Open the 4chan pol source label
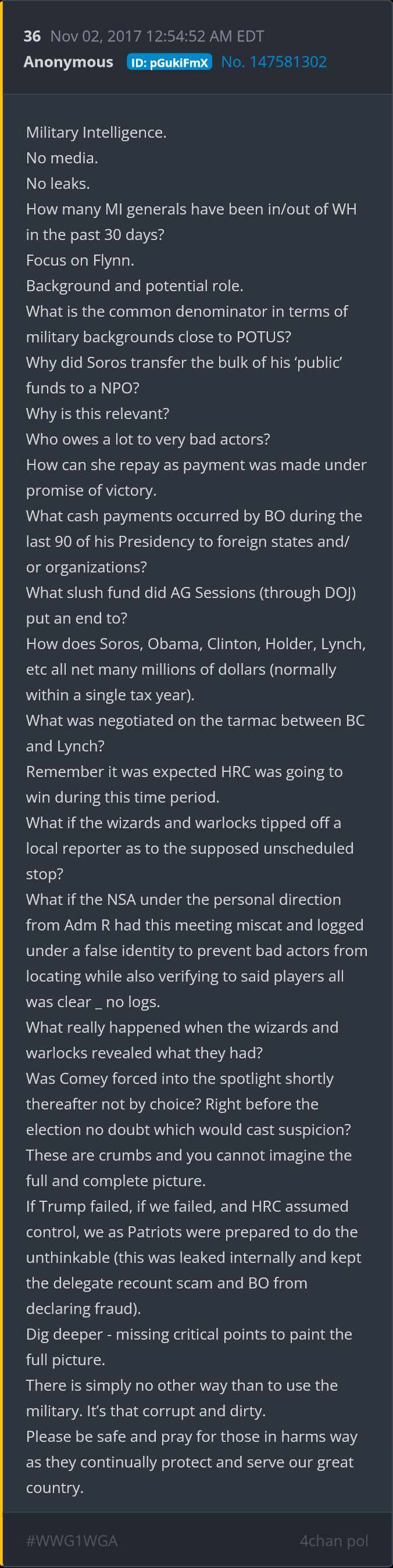The height and width of the screenshot is (1568, 393). [333, 1541]
